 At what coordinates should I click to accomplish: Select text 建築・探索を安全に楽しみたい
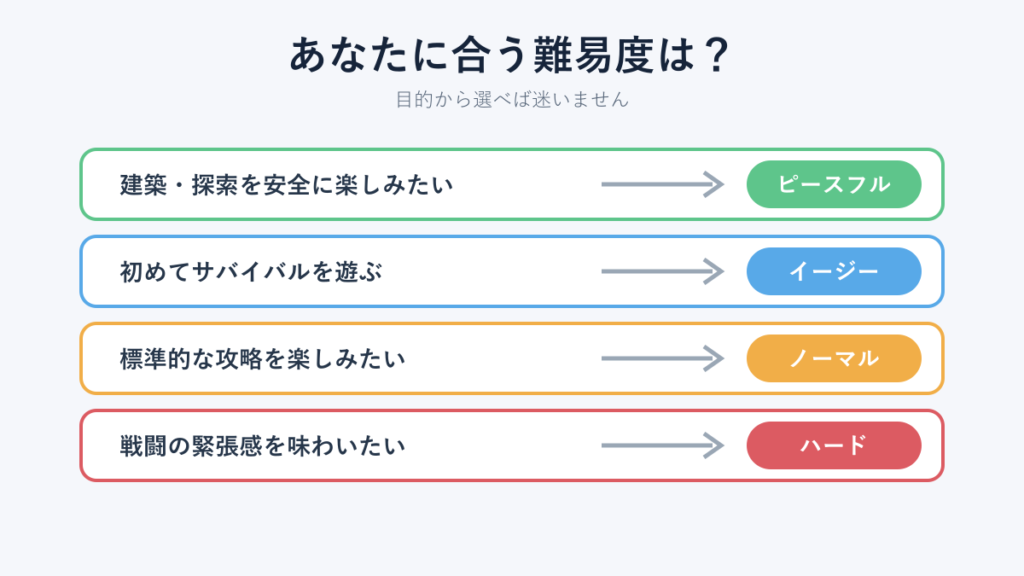tap(286, 185)
